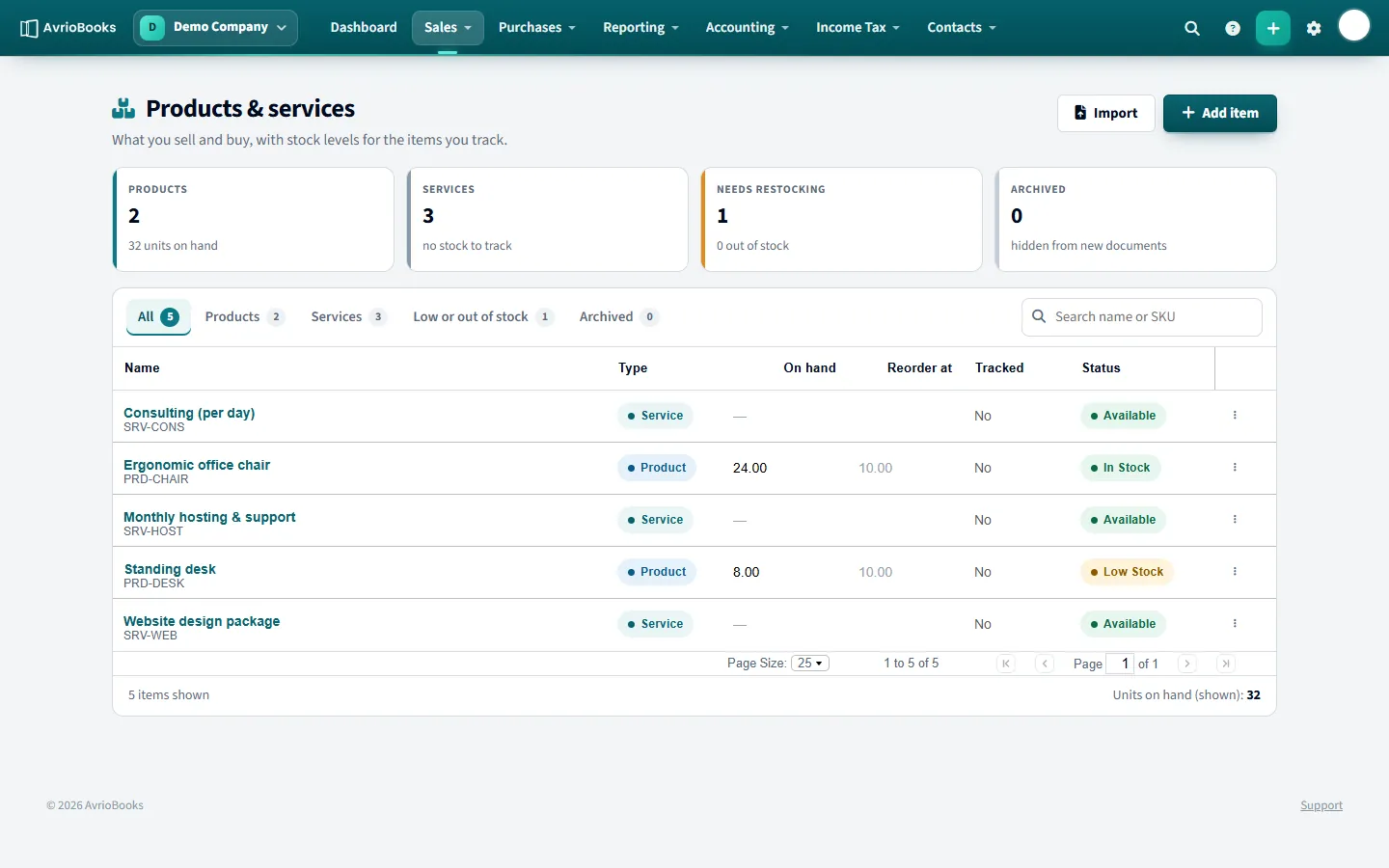
Task: Open the user avatar circle
Action: (x=1354, y=26)
